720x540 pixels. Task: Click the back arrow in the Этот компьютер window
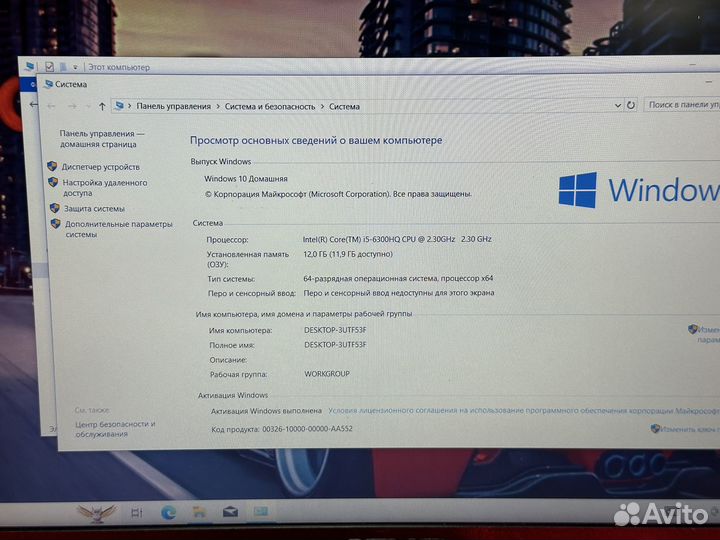point(33,105)
